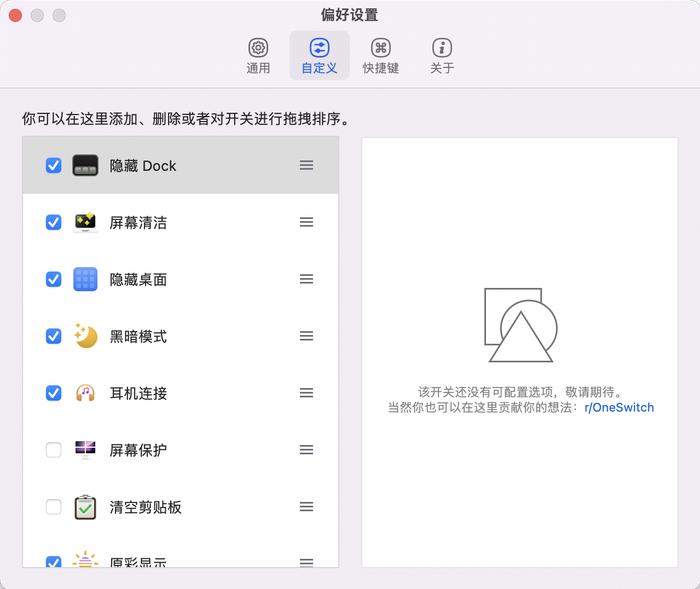Viewport: 700px width, 589px height.
Task: Uncheck the 隐藏 Dock checkbox
Action: click(x=54, y=165)
